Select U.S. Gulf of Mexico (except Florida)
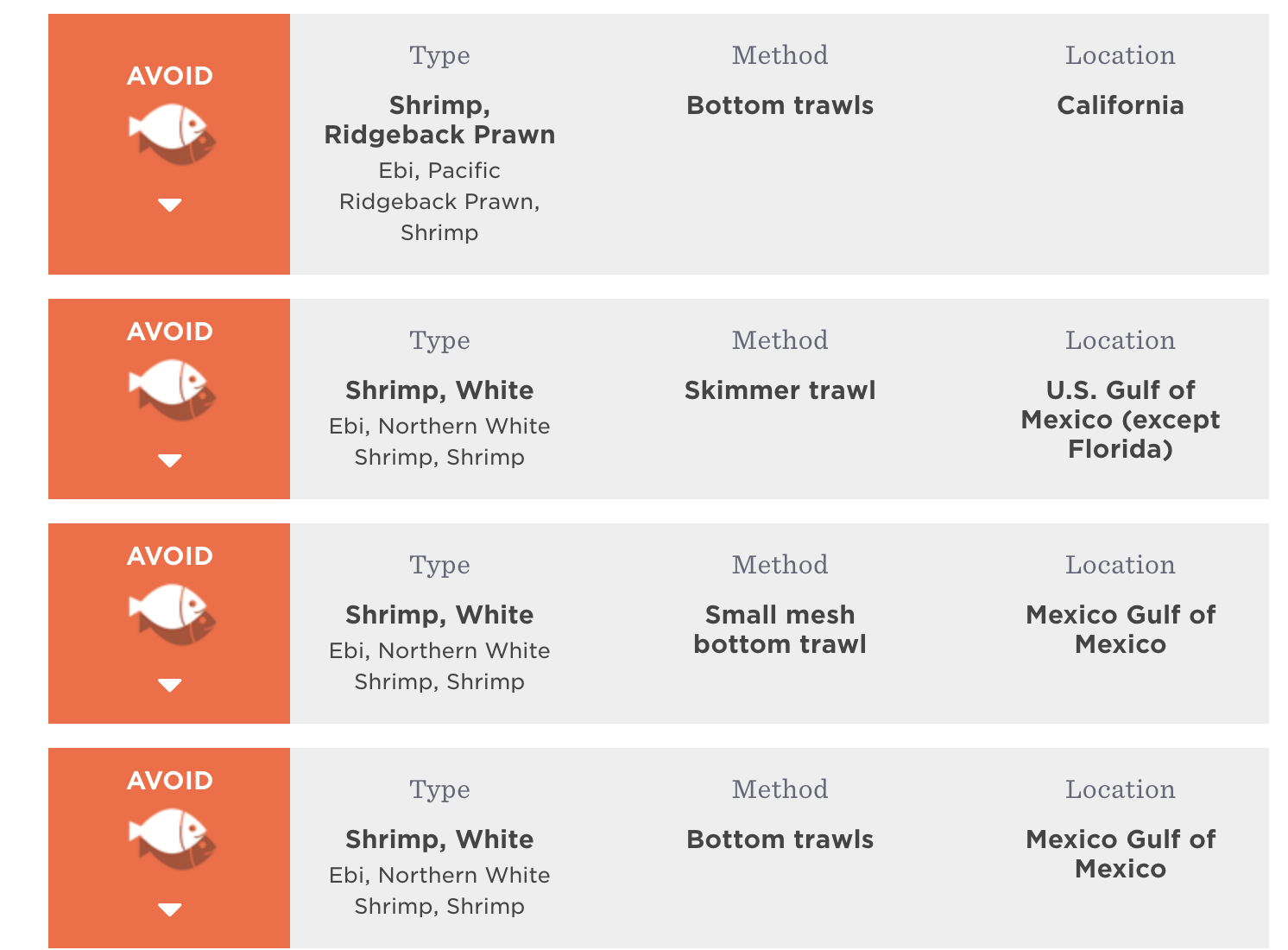This screenshot has height=950, width=1288. pyautogui.click(x=1121, y=420)
